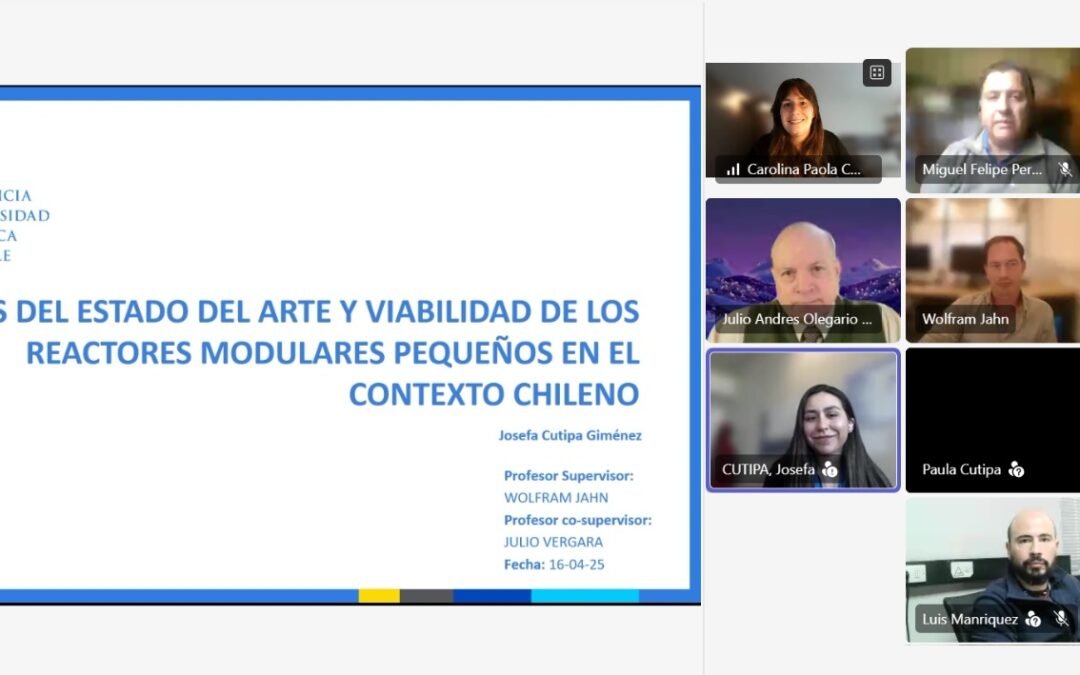Click the badge icon next to CUTIPA, Josefa

point(829,469)
